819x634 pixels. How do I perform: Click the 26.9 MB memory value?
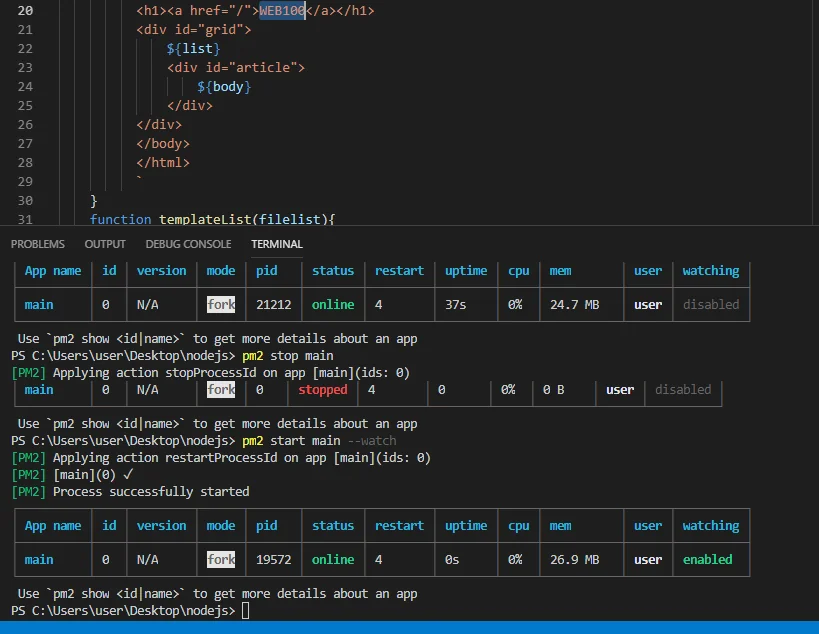[574, 559]
